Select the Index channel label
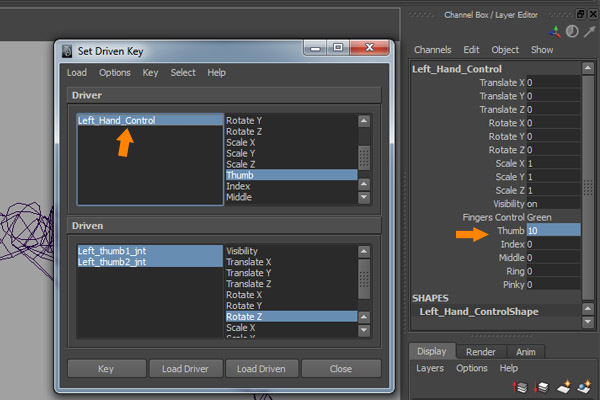 pyautogui.click(x=512, y=244)
